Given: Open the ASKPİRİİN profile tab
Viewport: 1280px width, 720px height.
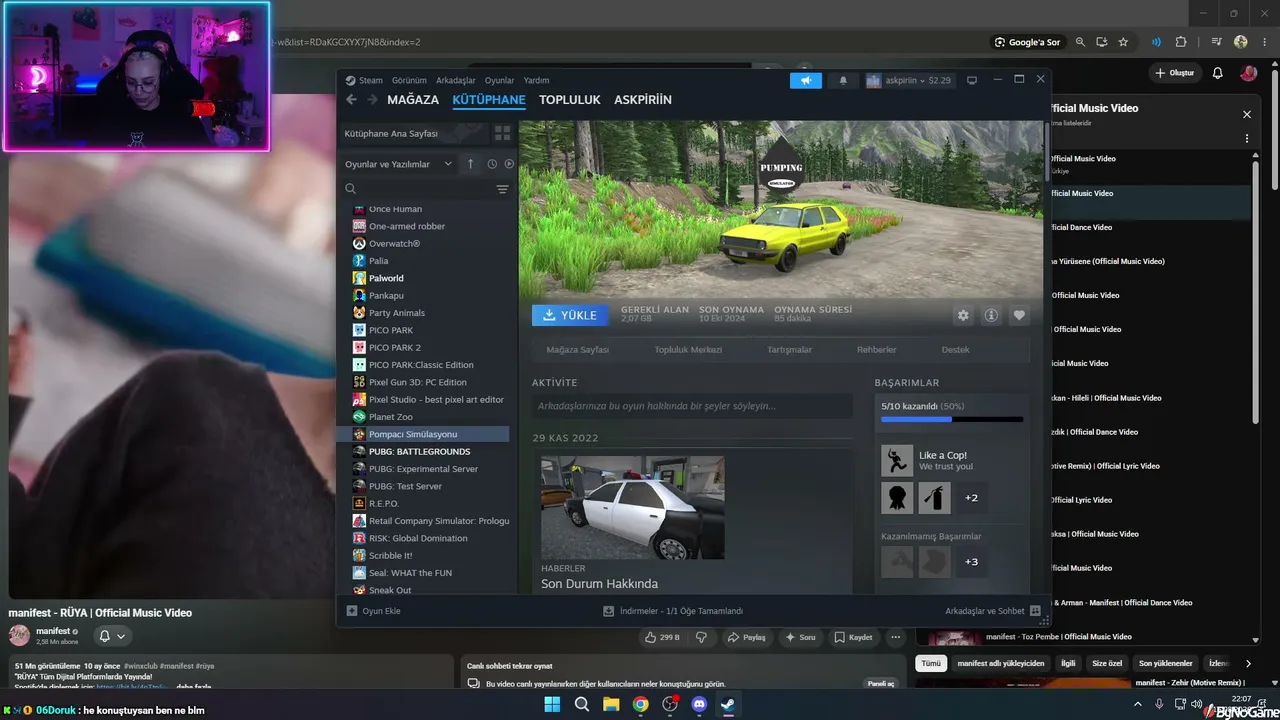Looking at the screenshot, I should (643, 100).
